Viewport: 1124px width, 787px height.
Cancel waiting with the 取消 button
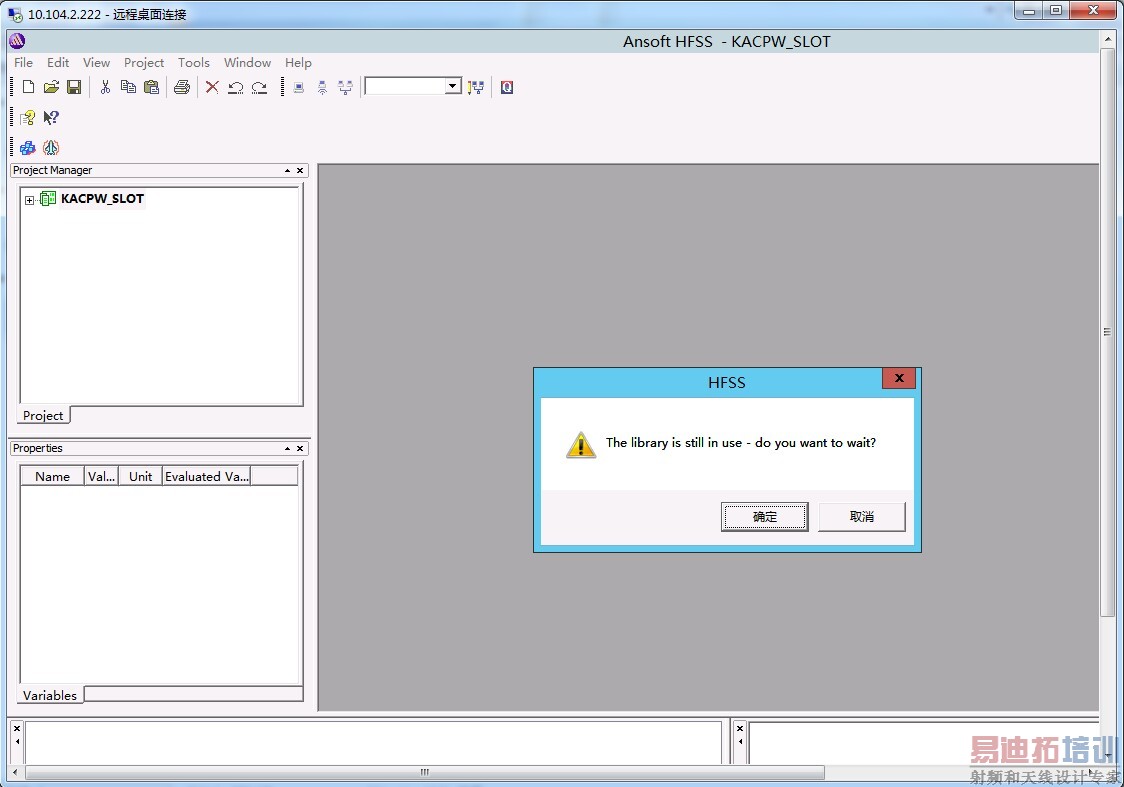pyautogui.click(x=862, y=517)
